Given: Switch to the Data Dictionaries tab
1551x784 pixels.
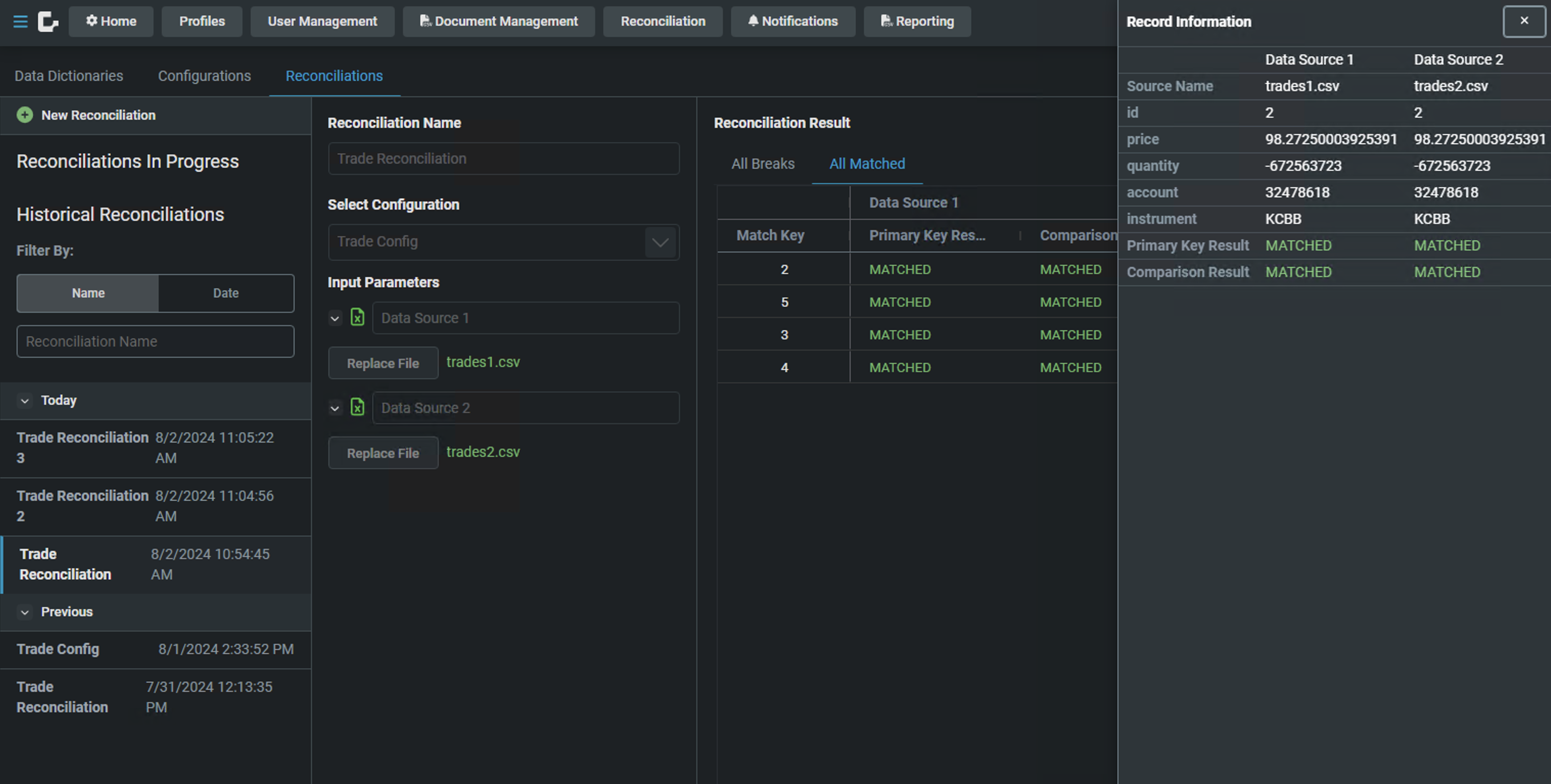Looking at the screenshot, I should tap(69, 76).
